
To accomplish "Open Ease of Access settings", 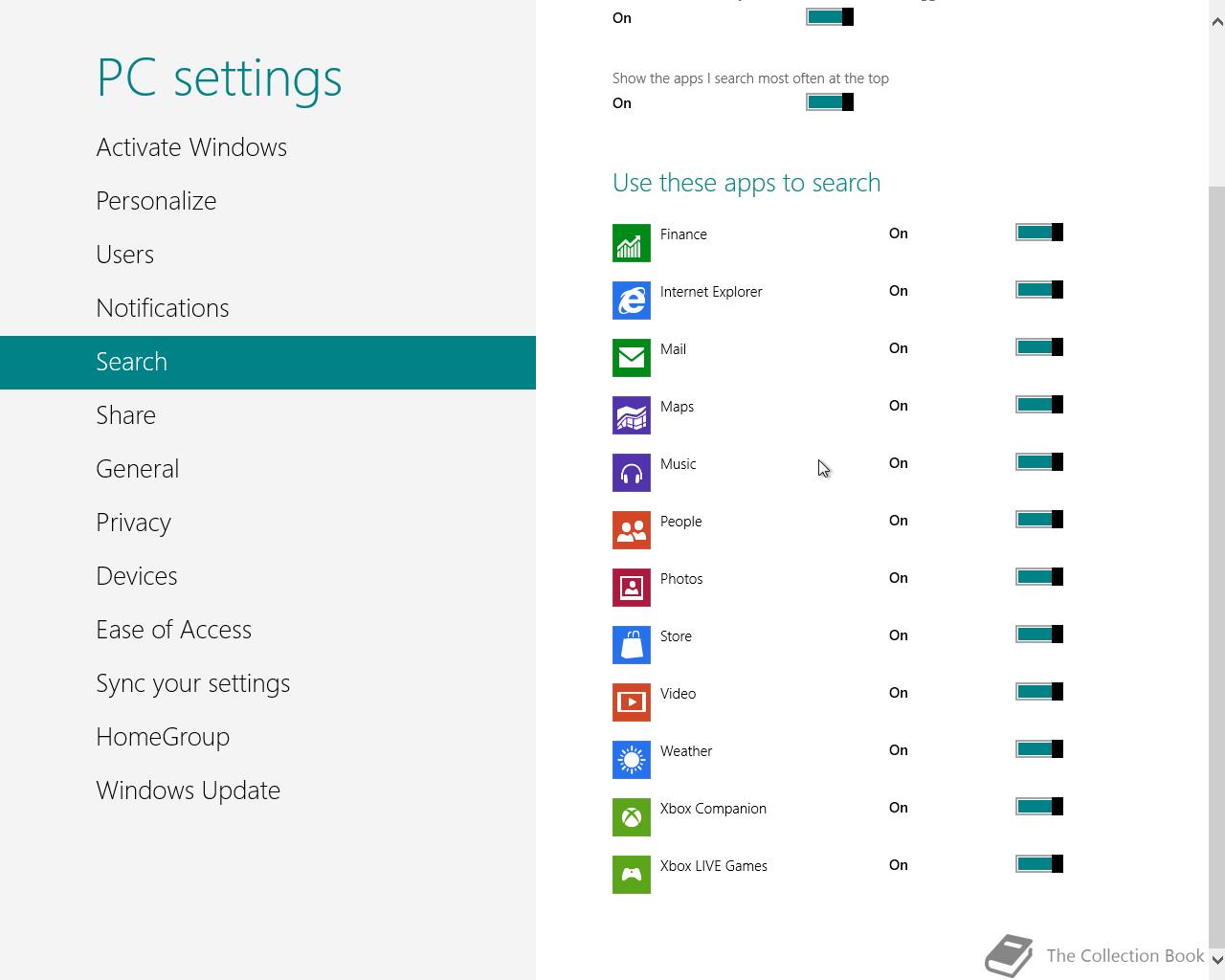I will [268, 630].
